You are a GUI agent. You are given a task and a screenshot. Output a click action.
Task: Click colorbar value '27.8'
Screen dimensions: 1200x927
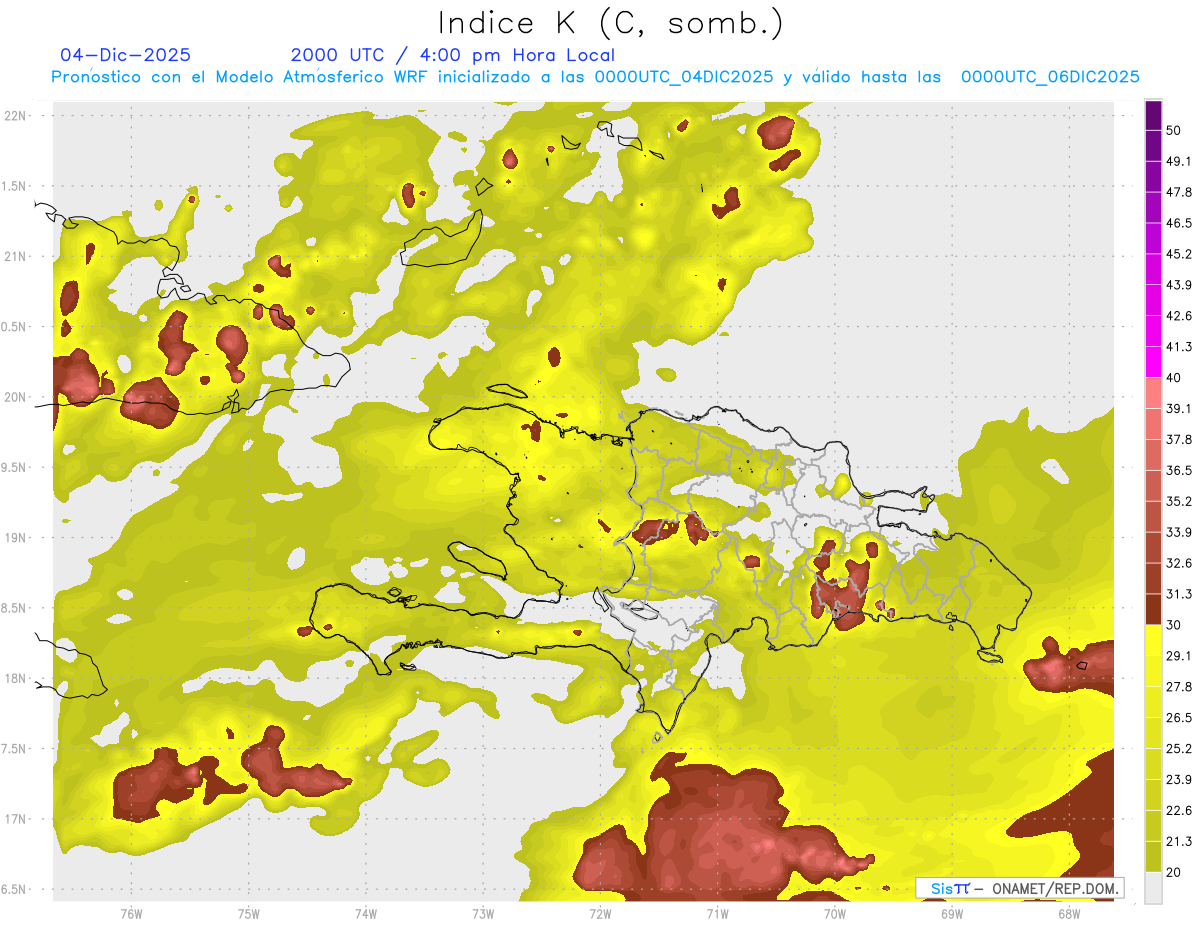[1179, 687]
